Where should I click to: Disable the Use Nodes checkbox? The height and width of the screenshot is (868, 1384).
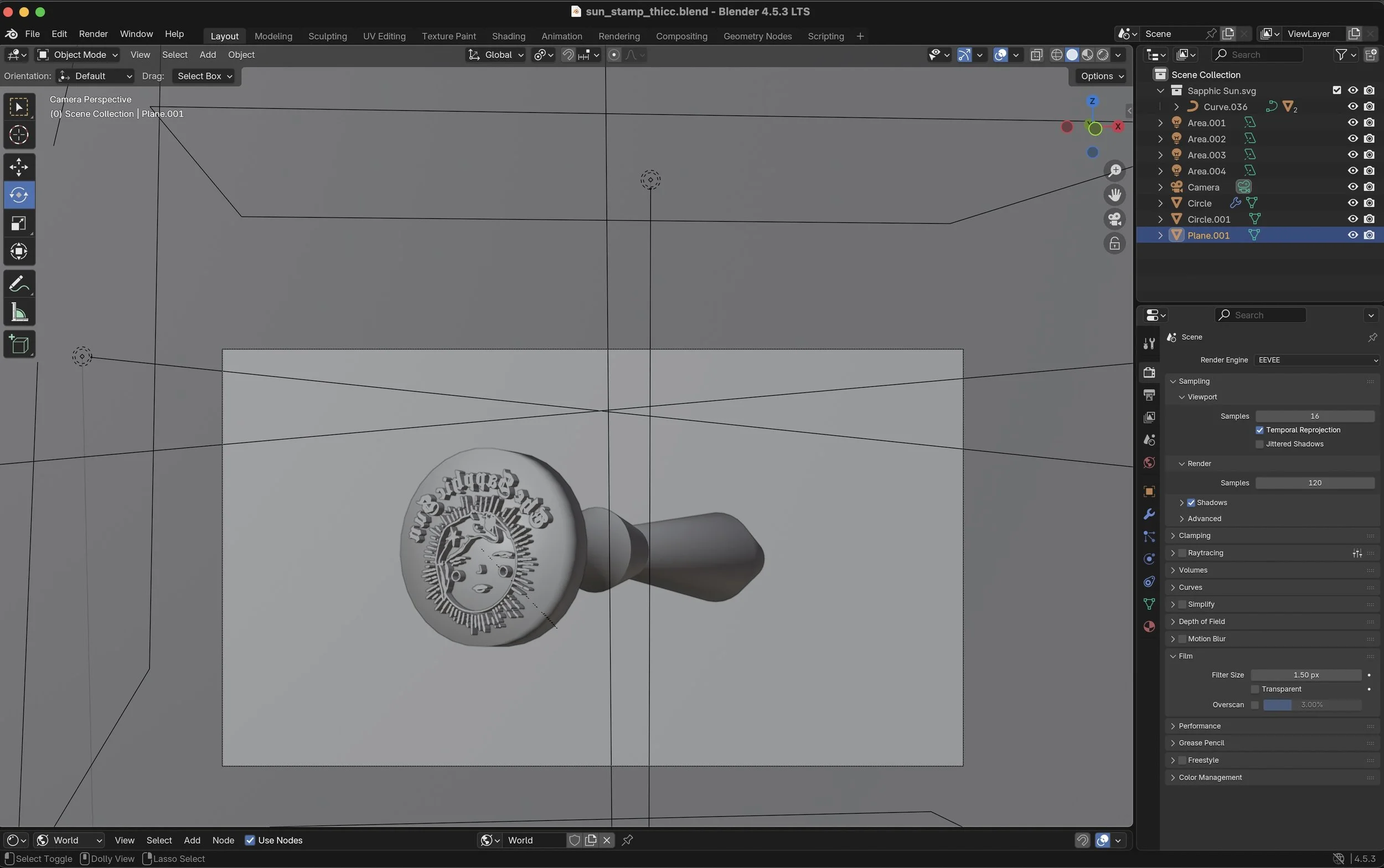(x=250, y=840)
